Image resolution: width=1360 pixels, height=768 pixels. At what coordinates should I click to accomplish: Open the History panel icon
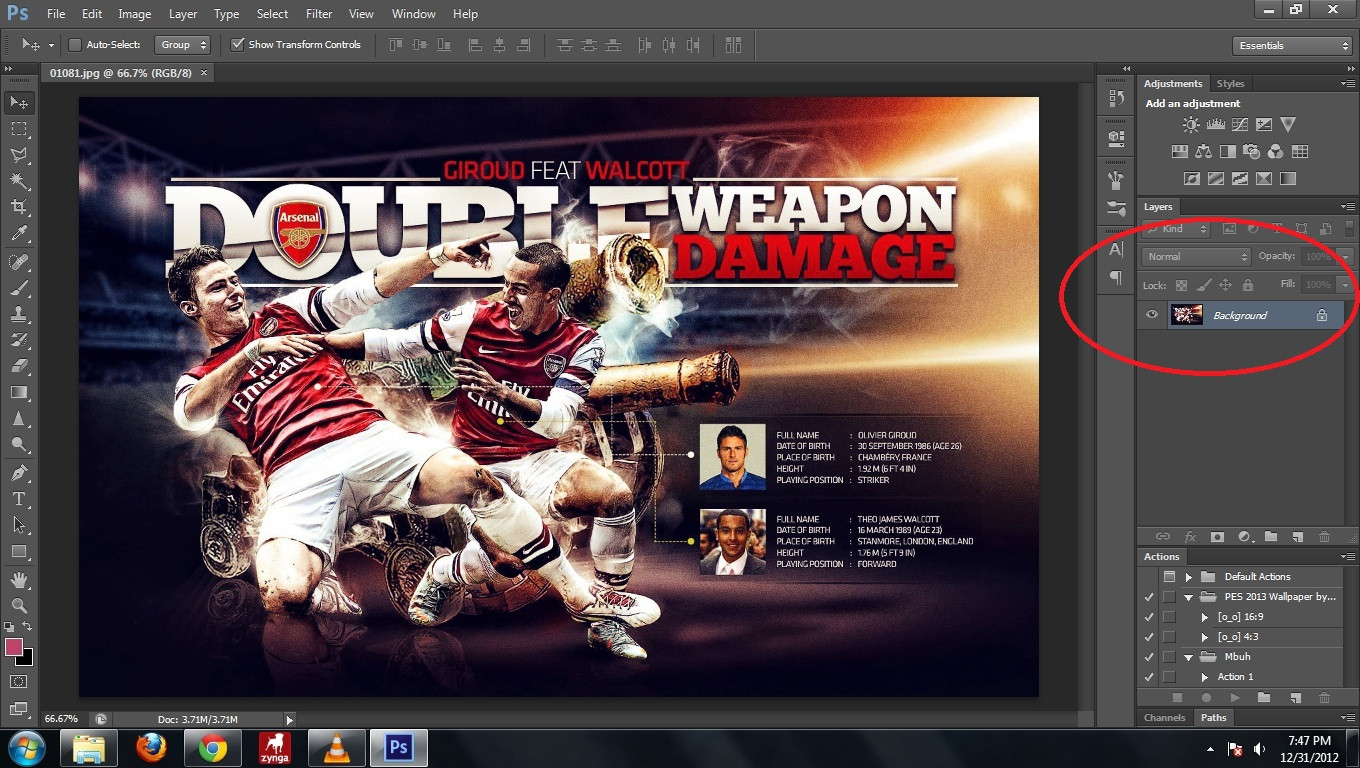pos(1116,99)
